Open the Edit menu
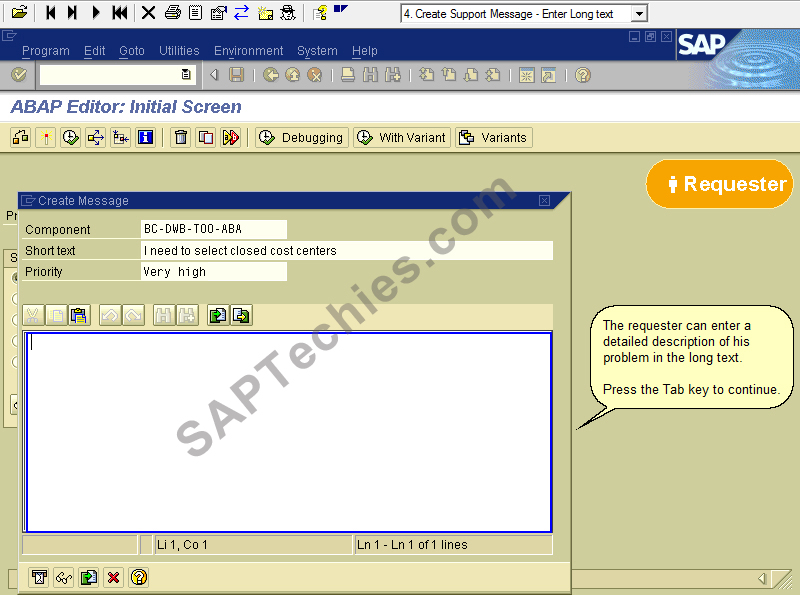The height and width of the screenshot is (595, 800). coord(94,51)
